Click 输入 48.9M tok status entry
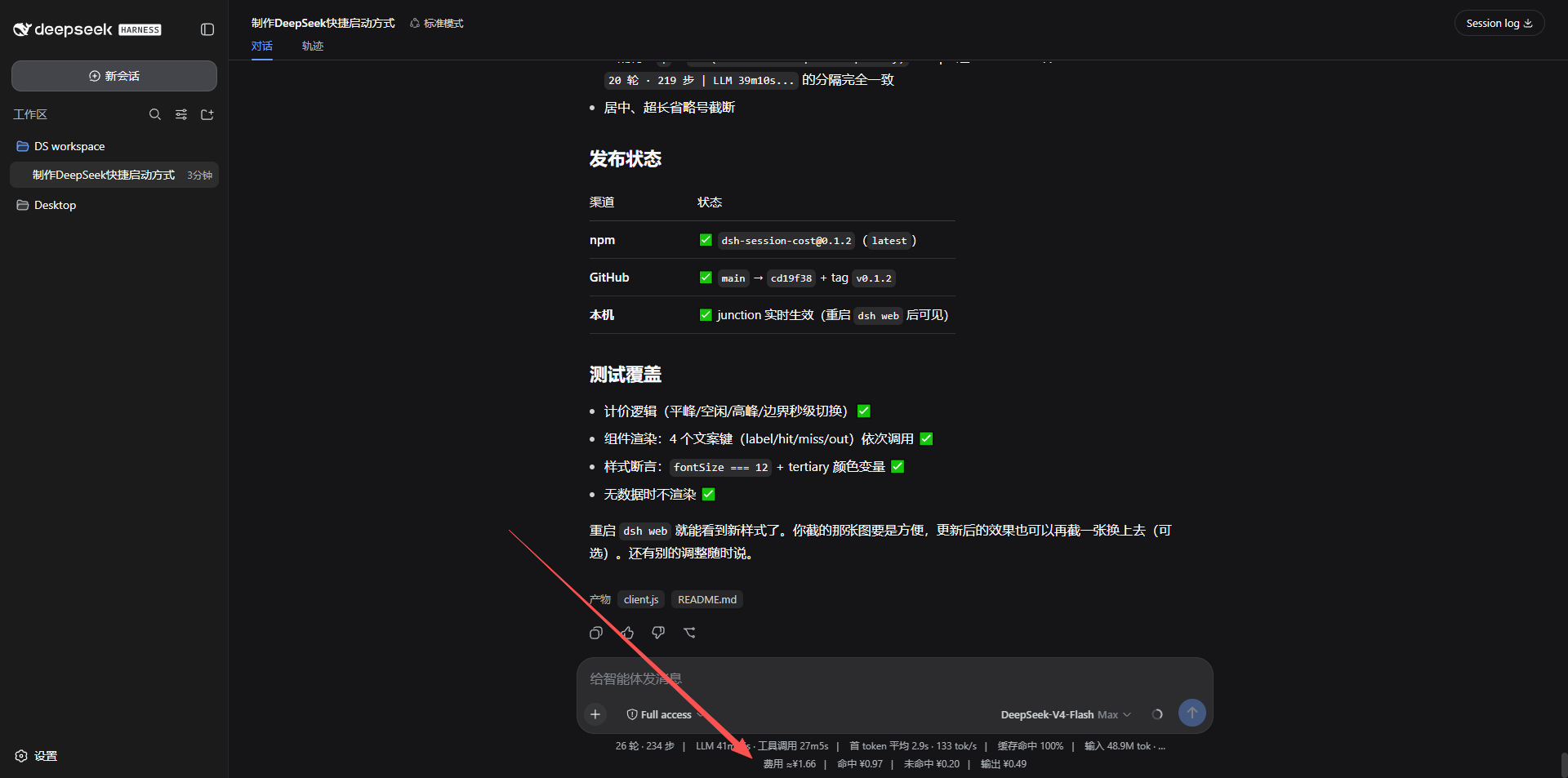Viewport: 1568px width, 778px height. 1117,746
